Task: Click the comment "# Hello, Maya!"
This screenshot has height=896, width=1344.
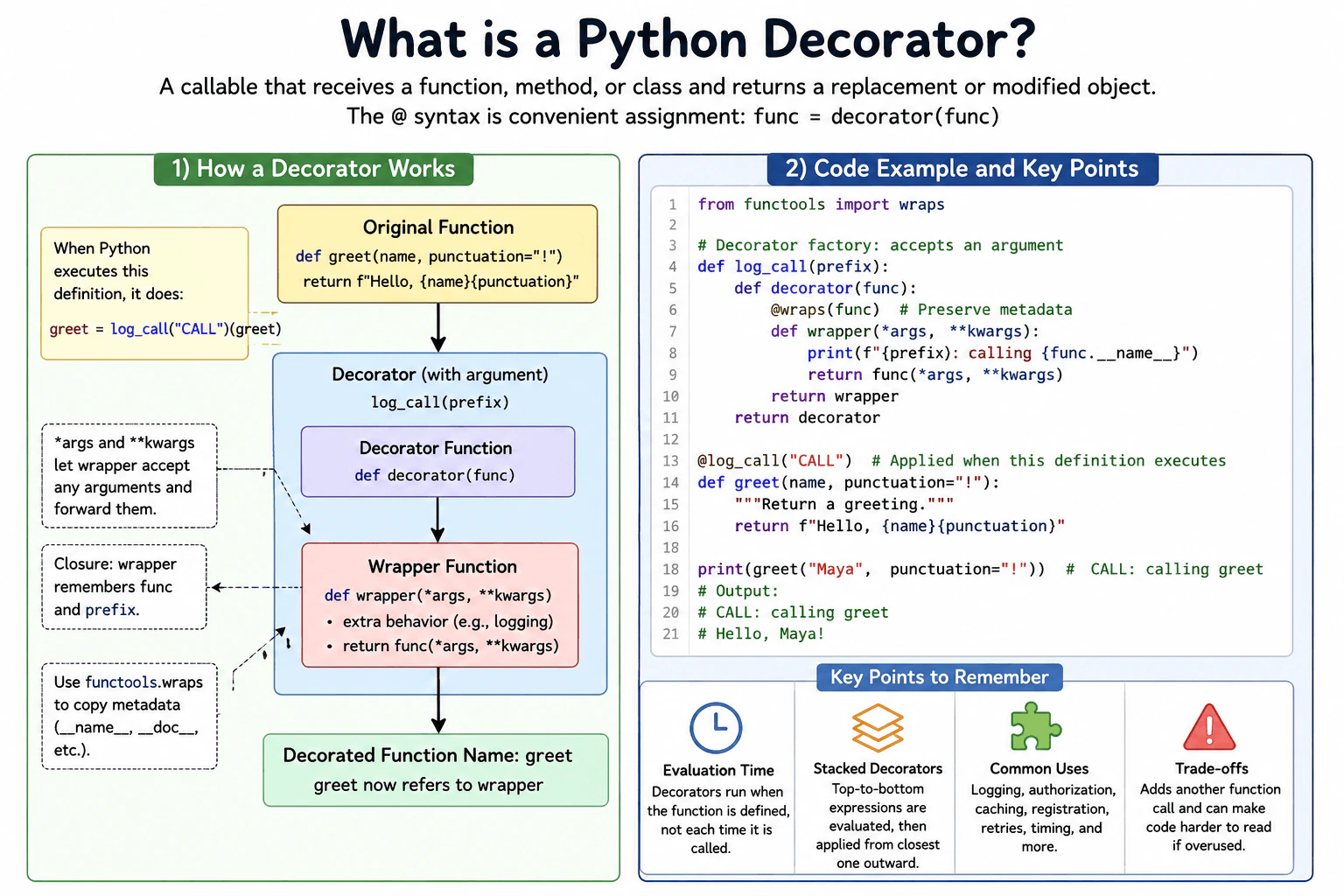Action: (760, 634)
